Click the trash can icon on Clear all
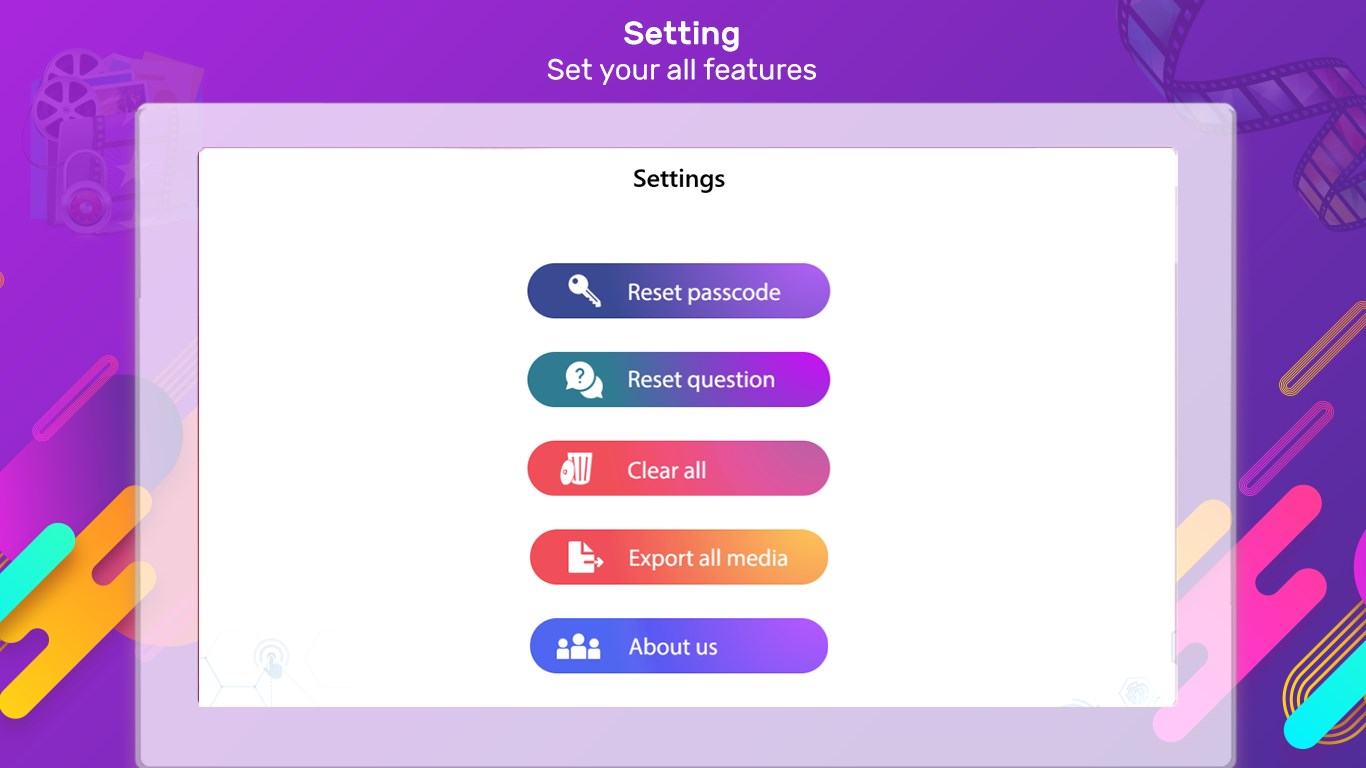This screenshot has height=768, width=1366. [577, 468]
